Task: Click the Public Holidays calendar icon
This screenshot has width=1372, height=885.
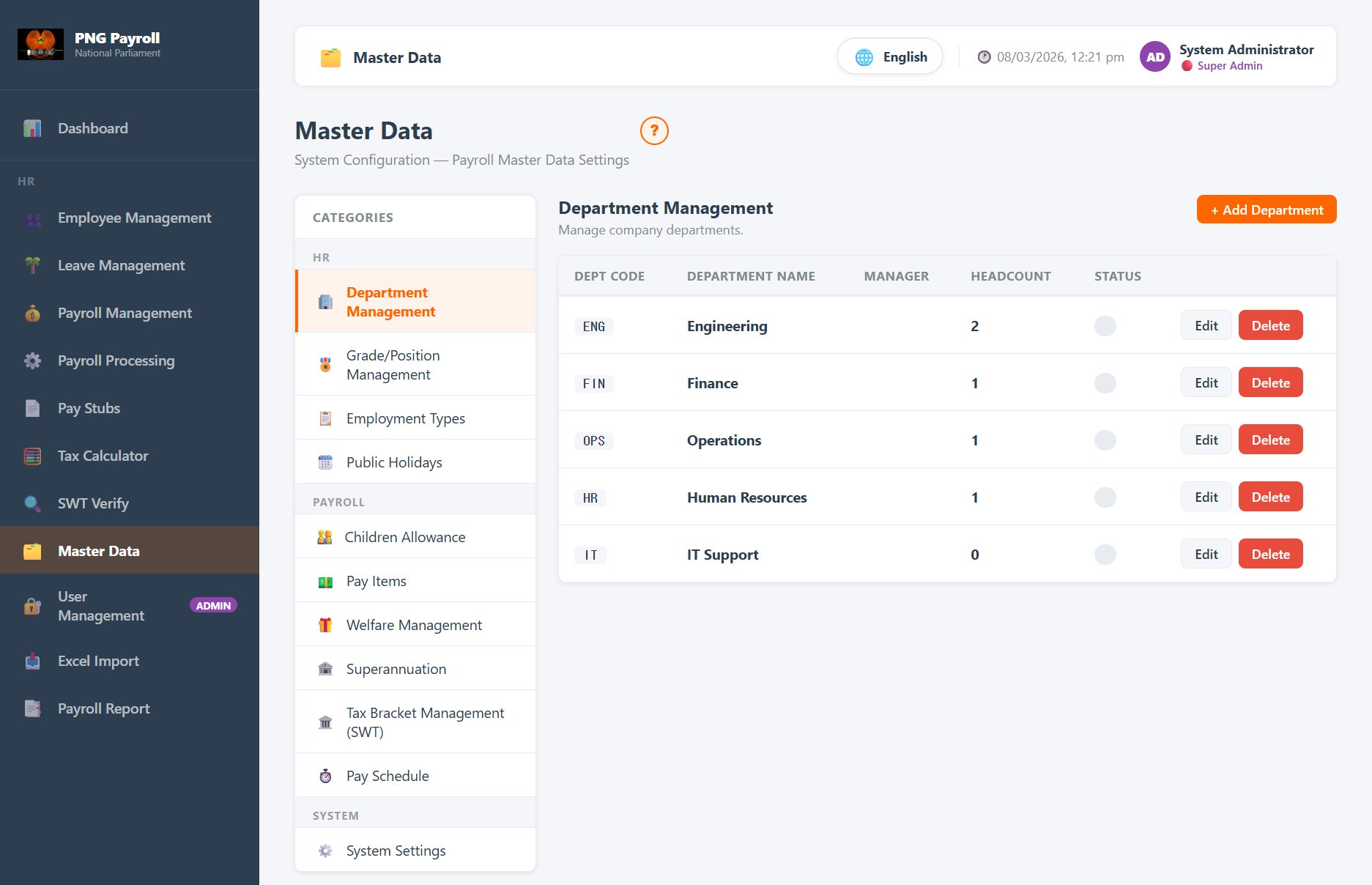Action: (325, 462)
